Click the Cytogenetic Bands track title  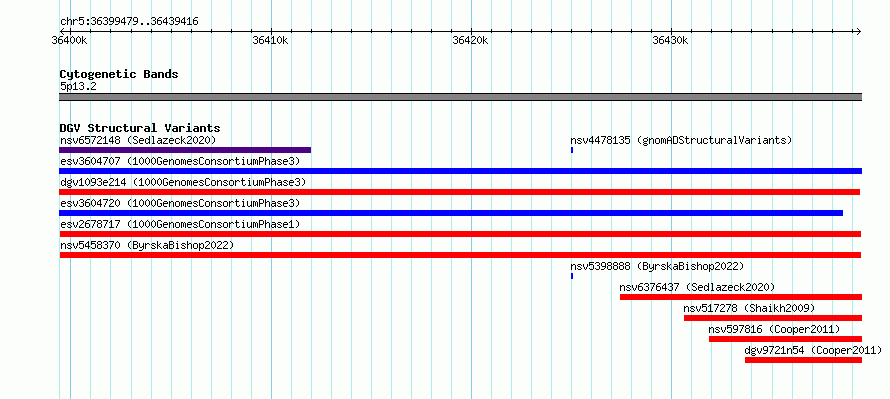coord(119,74)
